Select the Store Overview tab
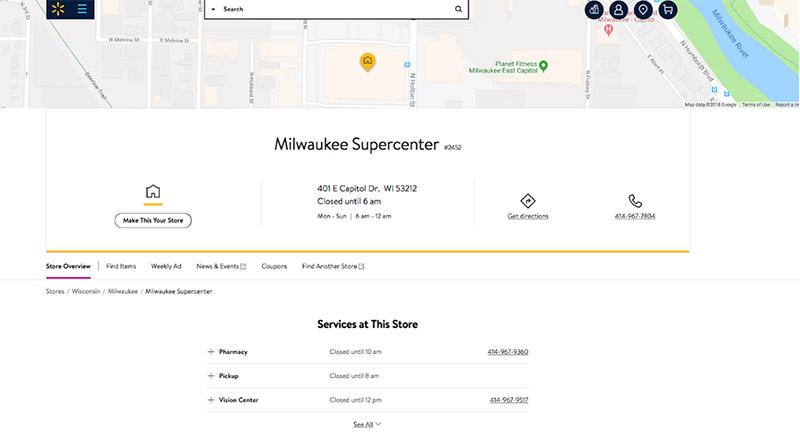The height and width of the screenshot is (434, 800). click(x=68, y=266)
